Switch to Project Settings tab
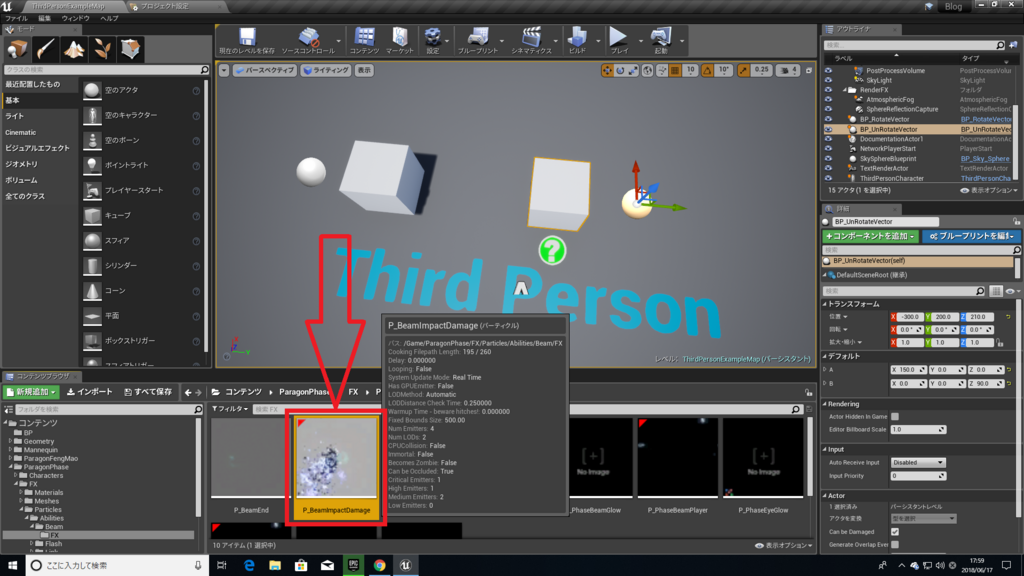Screen dimensions: 1024x576 pos(165,6)
